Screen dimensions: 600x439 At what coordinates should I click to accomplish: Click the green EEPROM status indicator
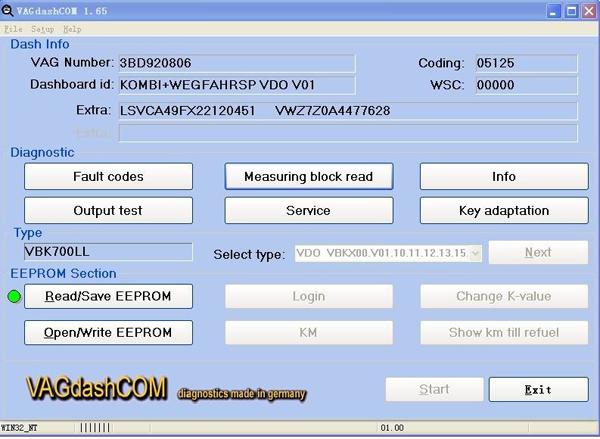(14, 296)
